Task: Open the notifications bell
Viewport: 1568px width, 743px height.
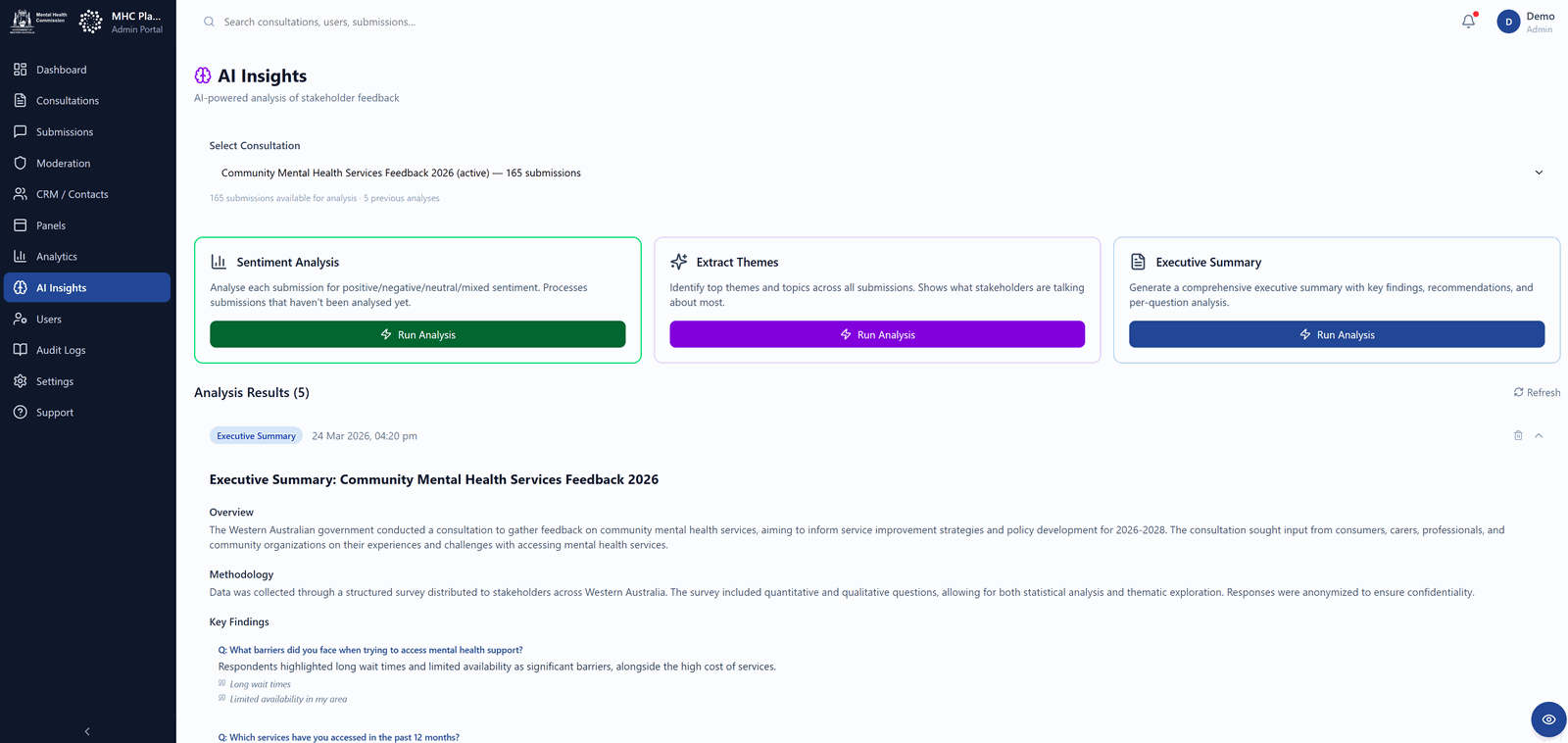Action: [x=1468, y=22]
